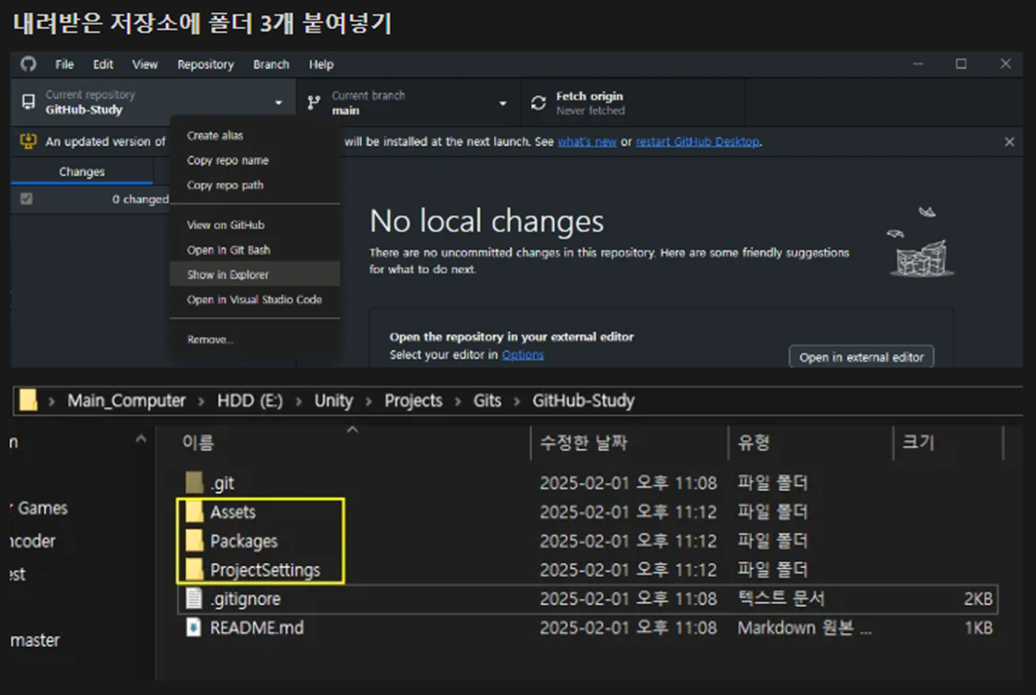Image resolution: width=1036 pixels, height=695 pixels.
Task: Click the chevron before Main_Computer in breadcrumb
Action: [x=52, y=401]
